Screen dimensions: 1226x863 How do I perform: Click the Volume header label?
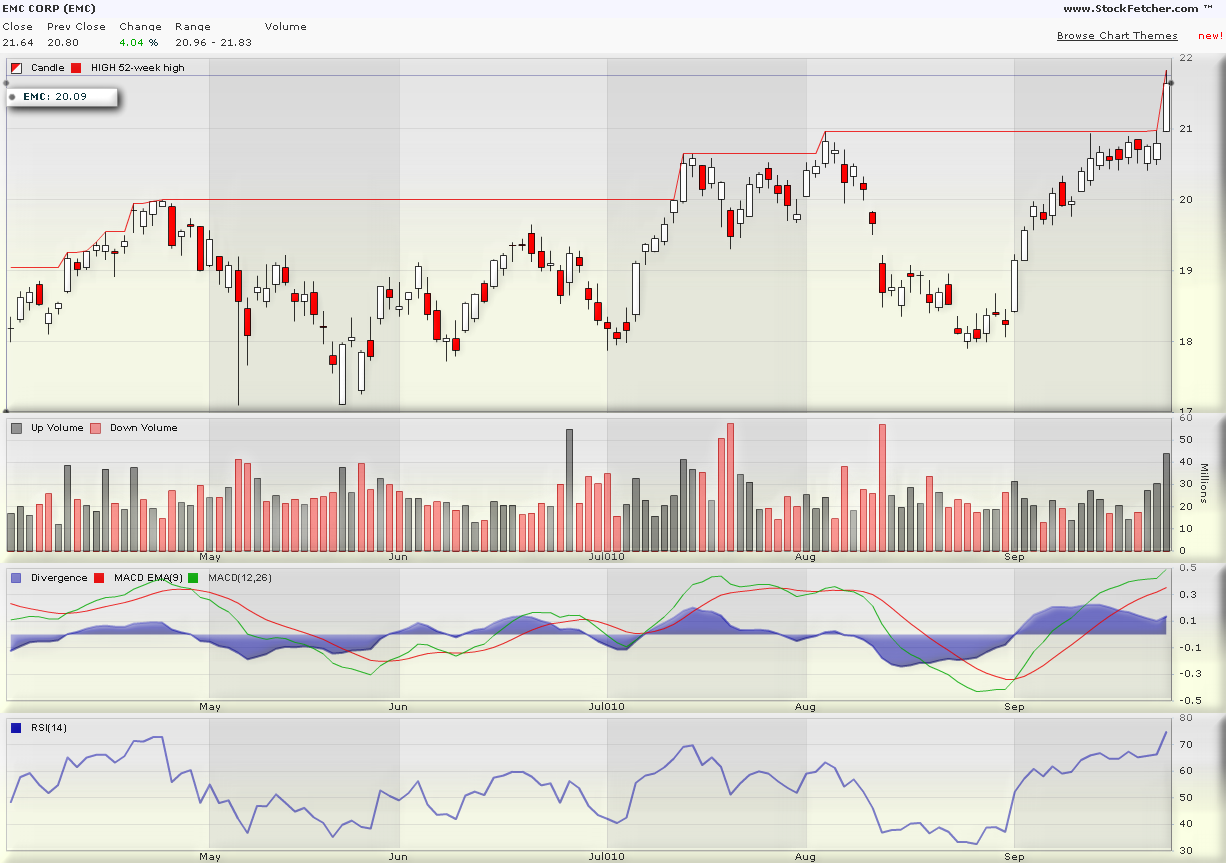[x=285, y=27]
